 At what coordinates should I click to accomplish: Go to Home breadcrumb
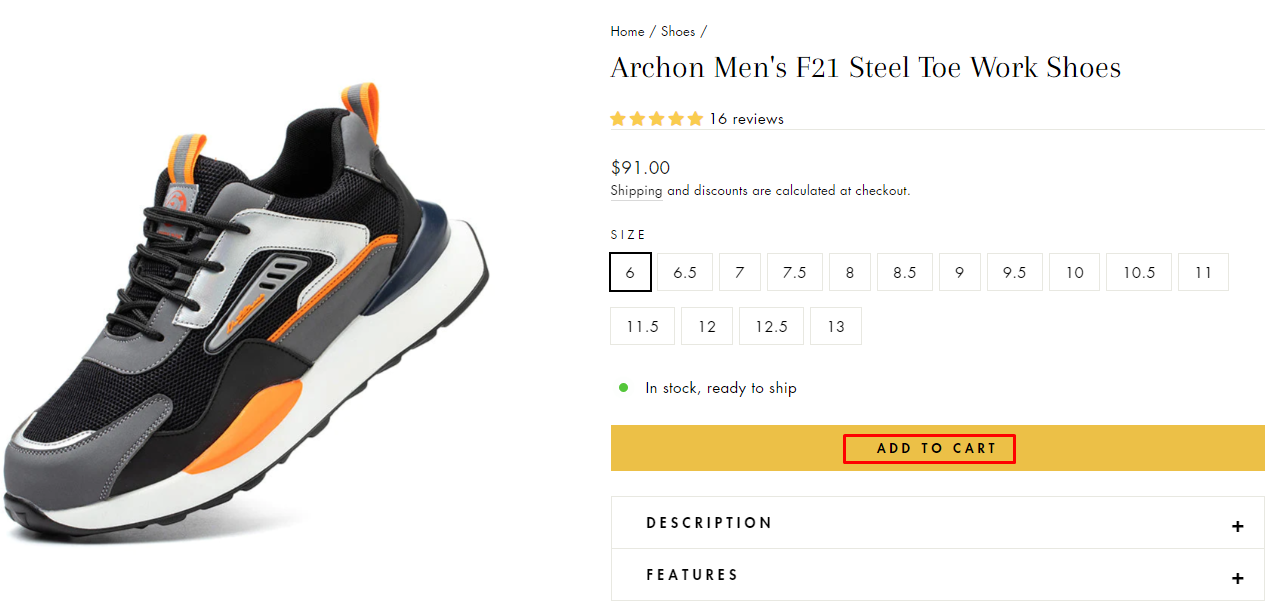(x=627, y=31)
